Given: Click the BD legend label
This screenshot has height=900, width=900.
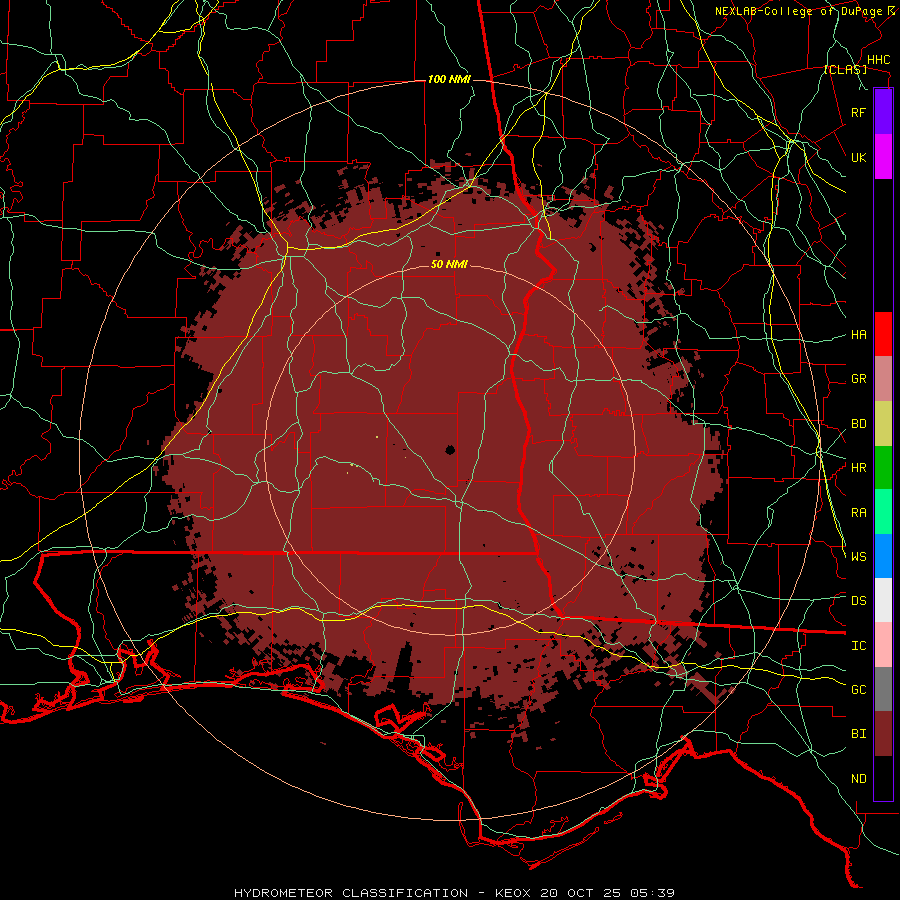Looking at the screenshot, I should click(859, 424).
